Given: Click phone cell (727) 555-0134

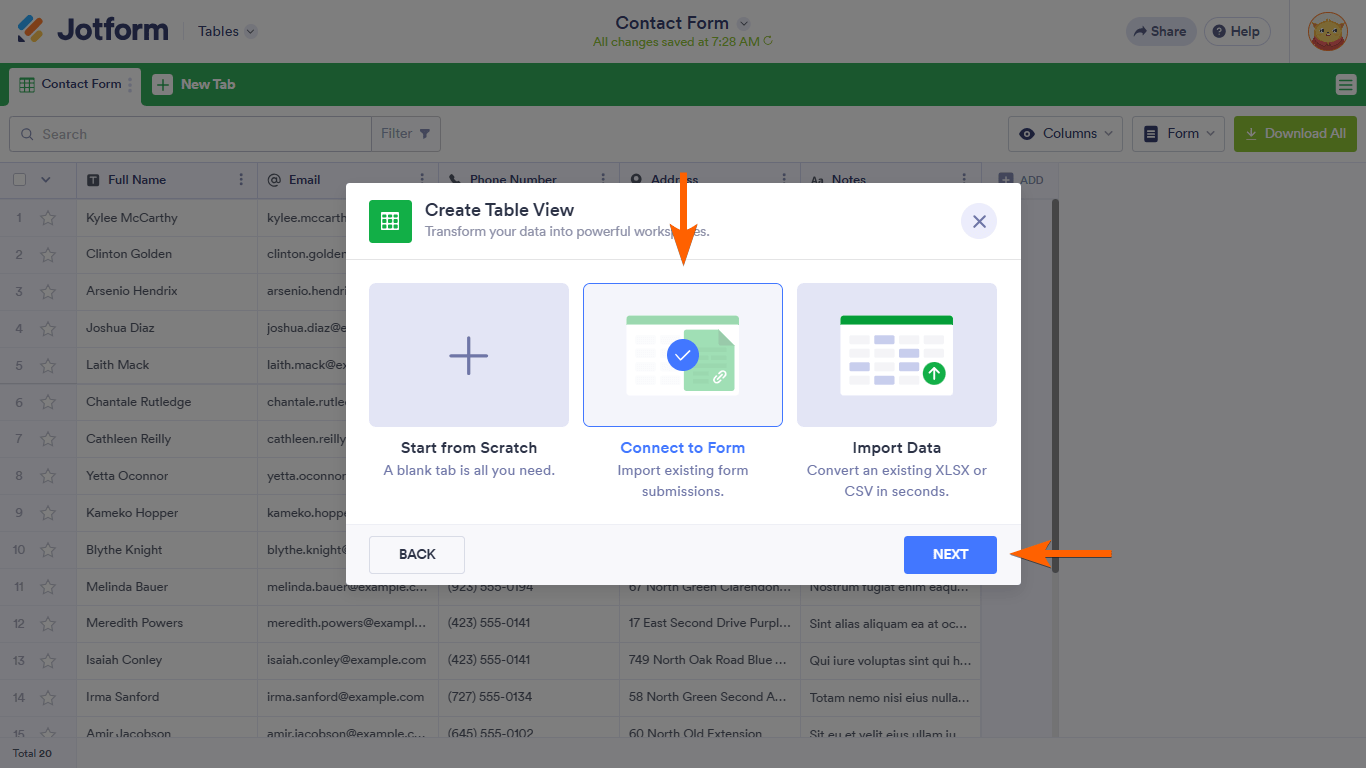Looking at the screenshot, I should [x=529, y=697].
